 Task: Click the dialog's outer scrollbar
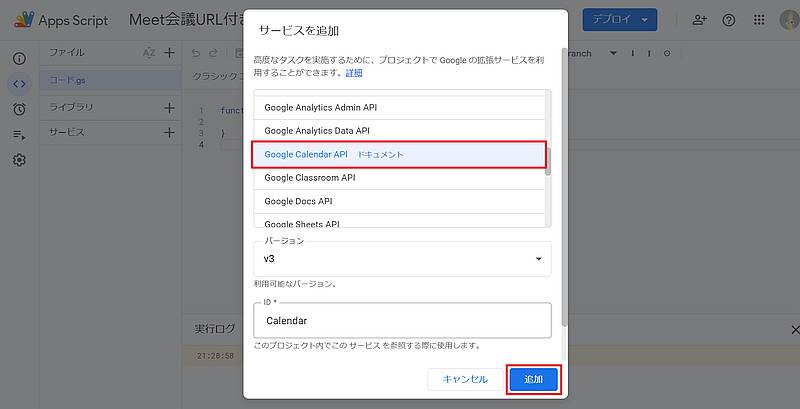tap(564, 186)
